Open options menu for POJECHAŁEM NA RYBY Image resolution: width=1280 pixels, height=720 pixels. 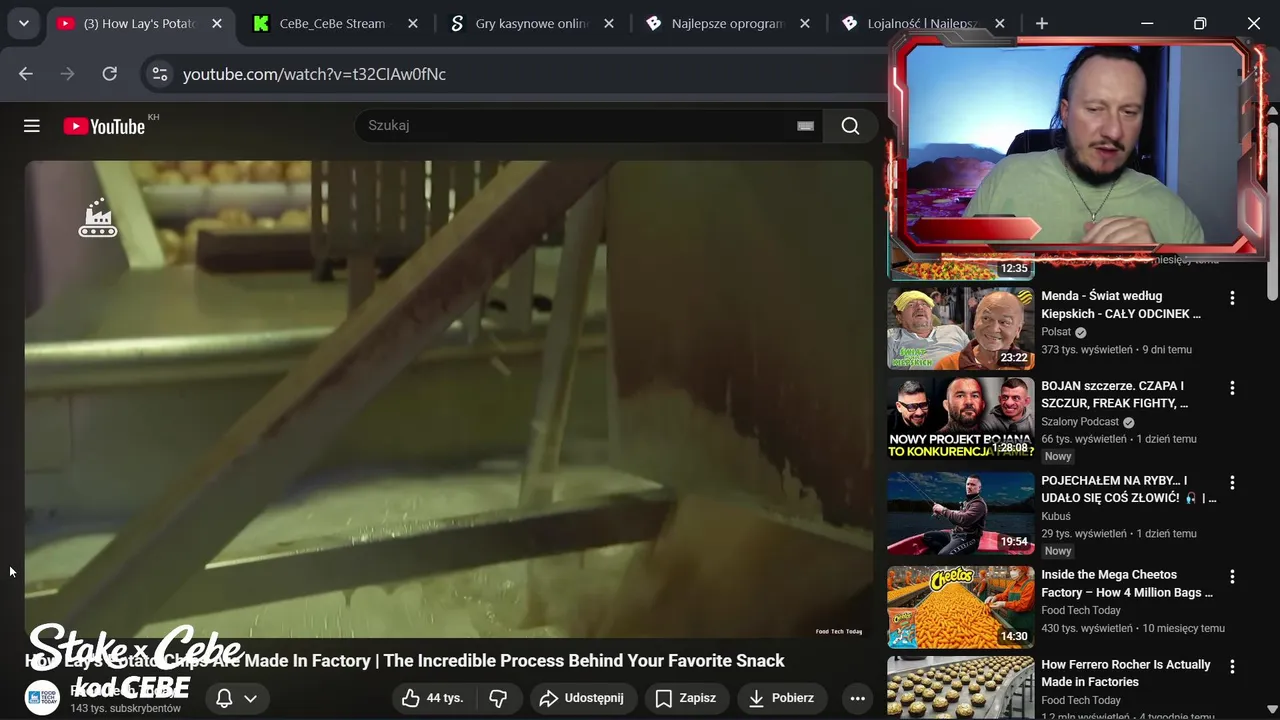[x=1232, y=483]
